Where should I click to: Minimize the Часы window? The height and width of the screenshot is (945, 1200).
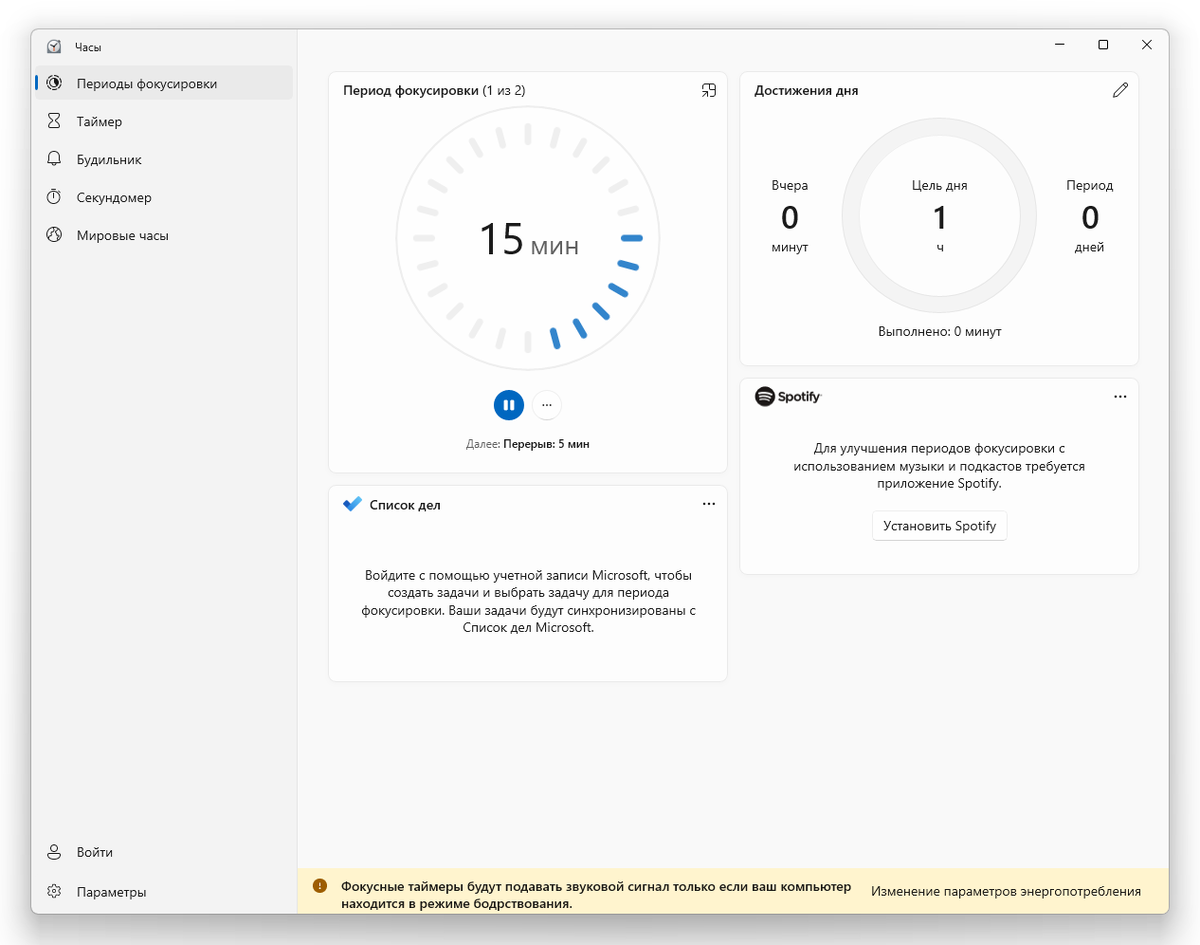point(1059,45)
